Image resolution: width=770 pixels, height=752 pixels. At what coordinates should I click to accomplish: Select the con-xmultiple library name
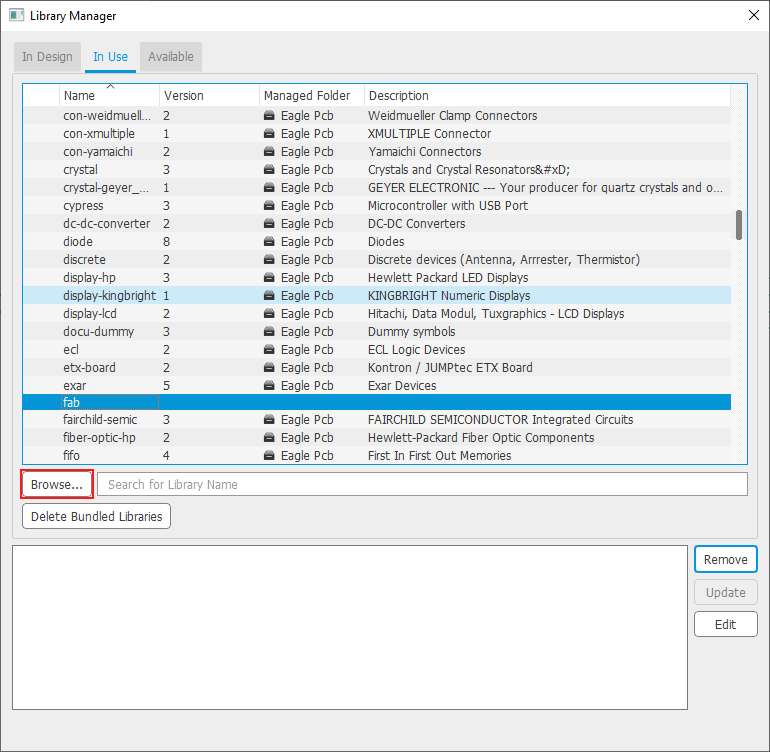(99, 134)
